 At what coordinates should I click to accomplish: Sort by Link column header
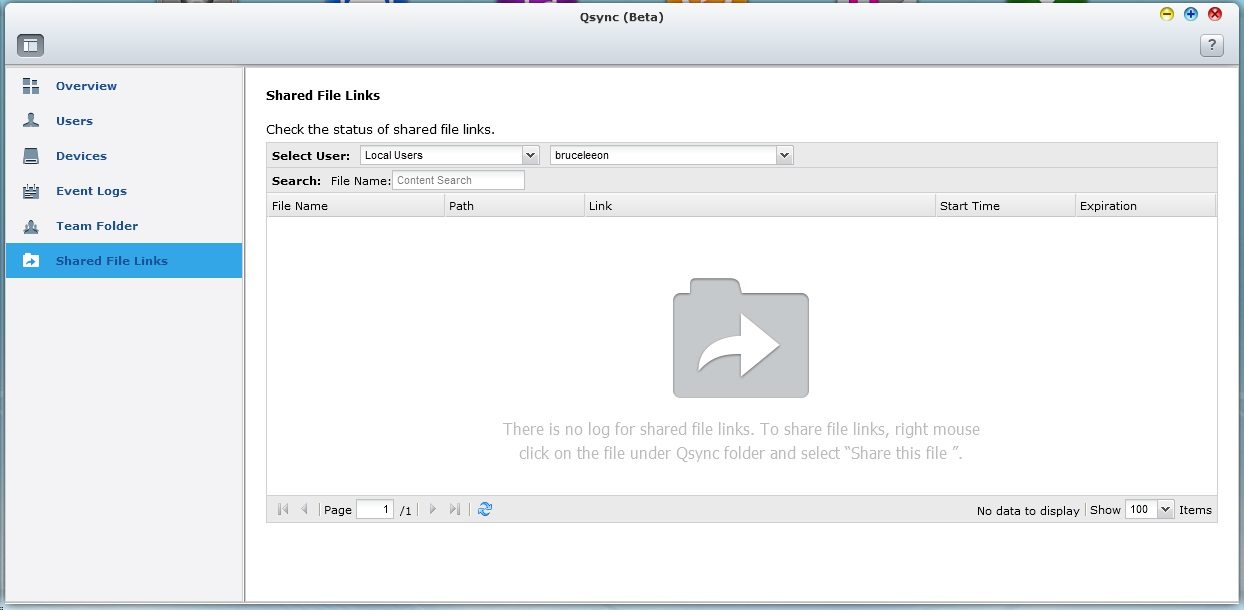(x=760, y=205)
